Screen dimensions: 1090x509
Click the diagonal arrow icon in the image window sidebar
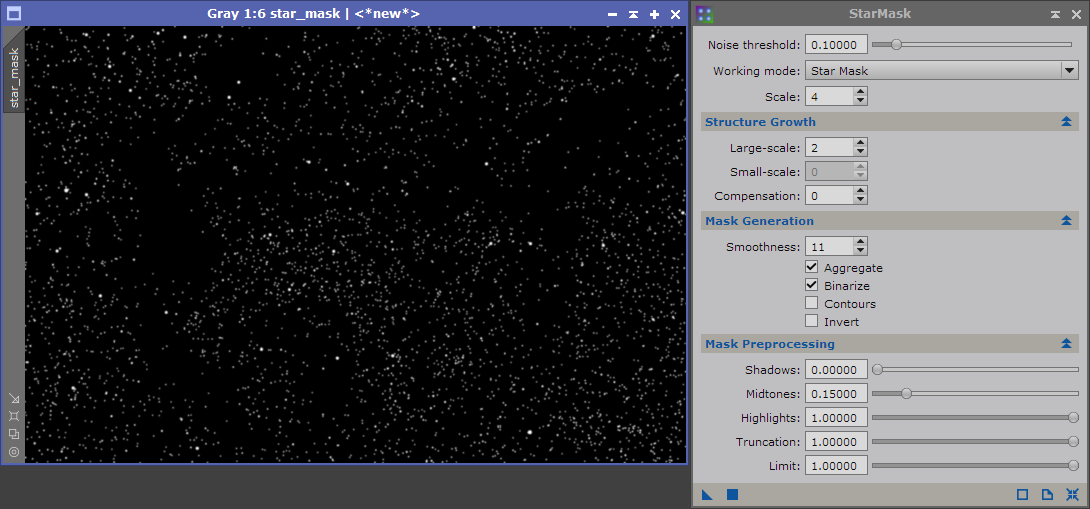click(x=13, y=398)
